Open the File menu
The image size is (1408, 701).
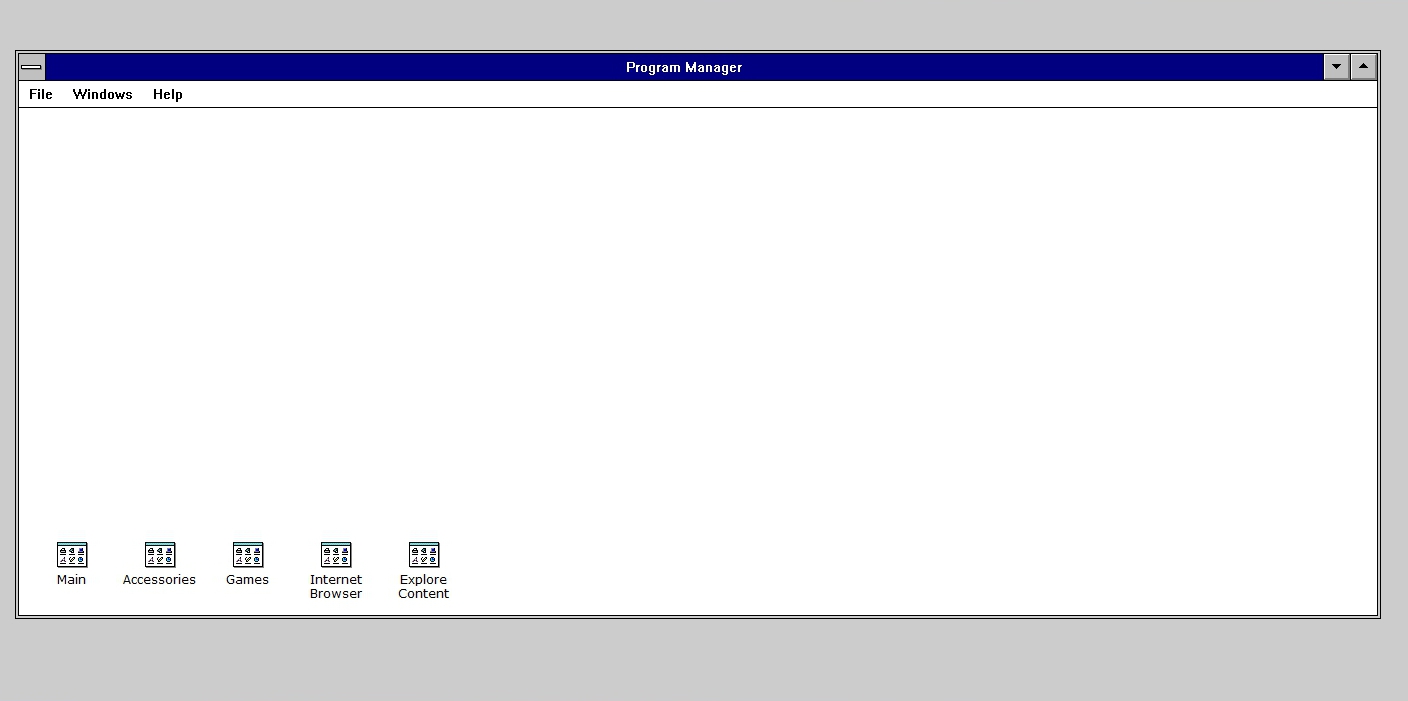click(41, 94)
